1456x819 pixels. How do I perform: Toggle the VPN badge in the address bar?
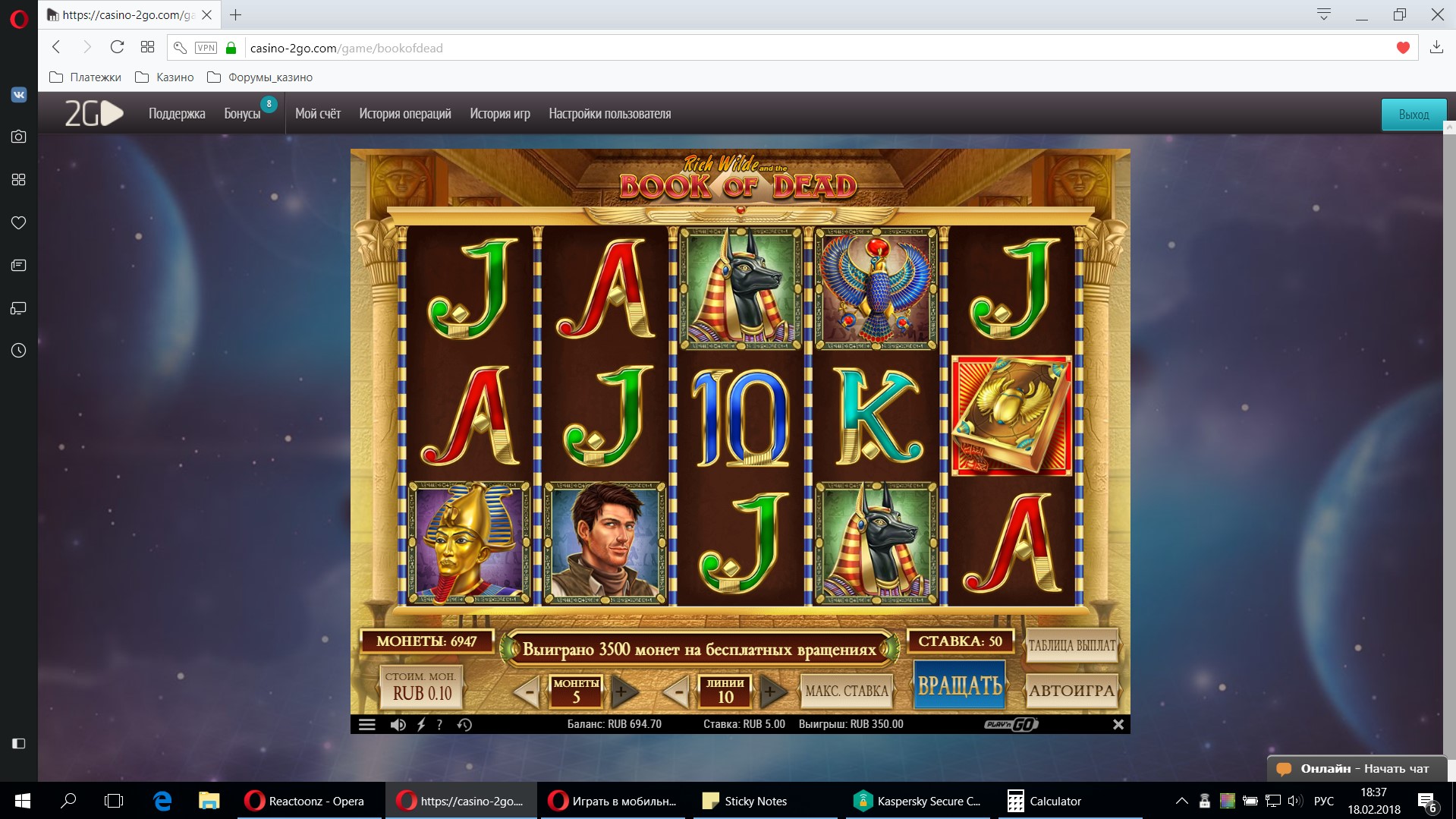[206, 48]
